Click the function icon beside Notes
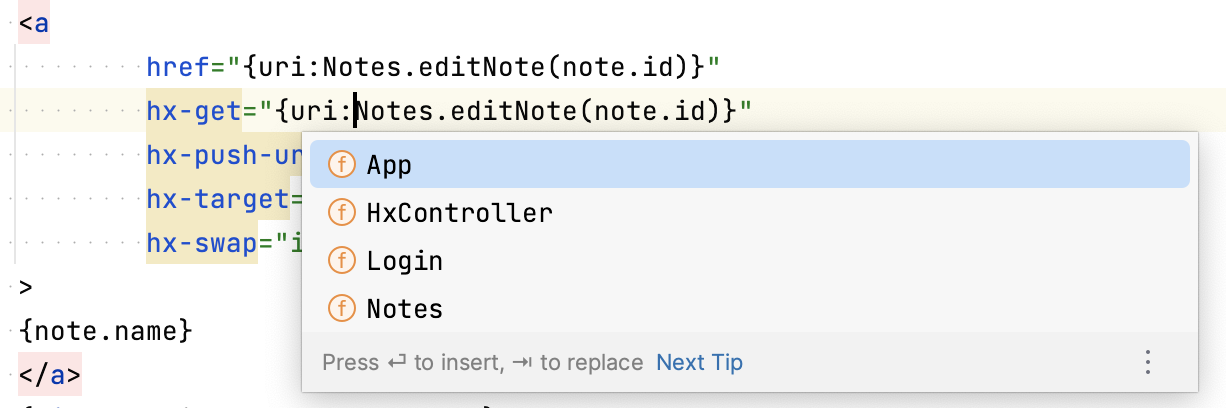 click(x=342, y=309)
